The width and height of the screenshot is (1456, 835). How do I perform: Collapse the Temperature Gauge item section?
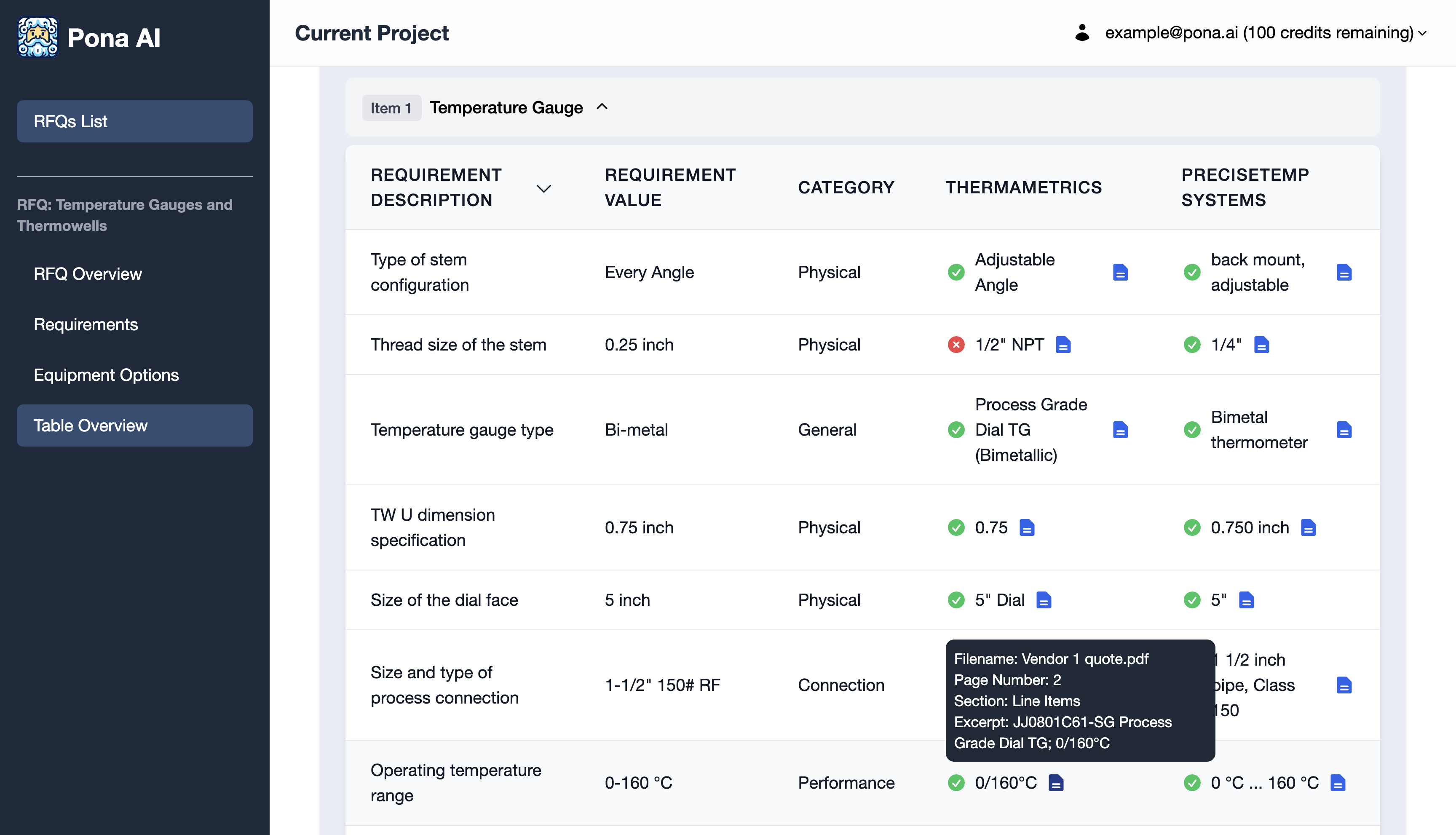(x=602, y=107)
